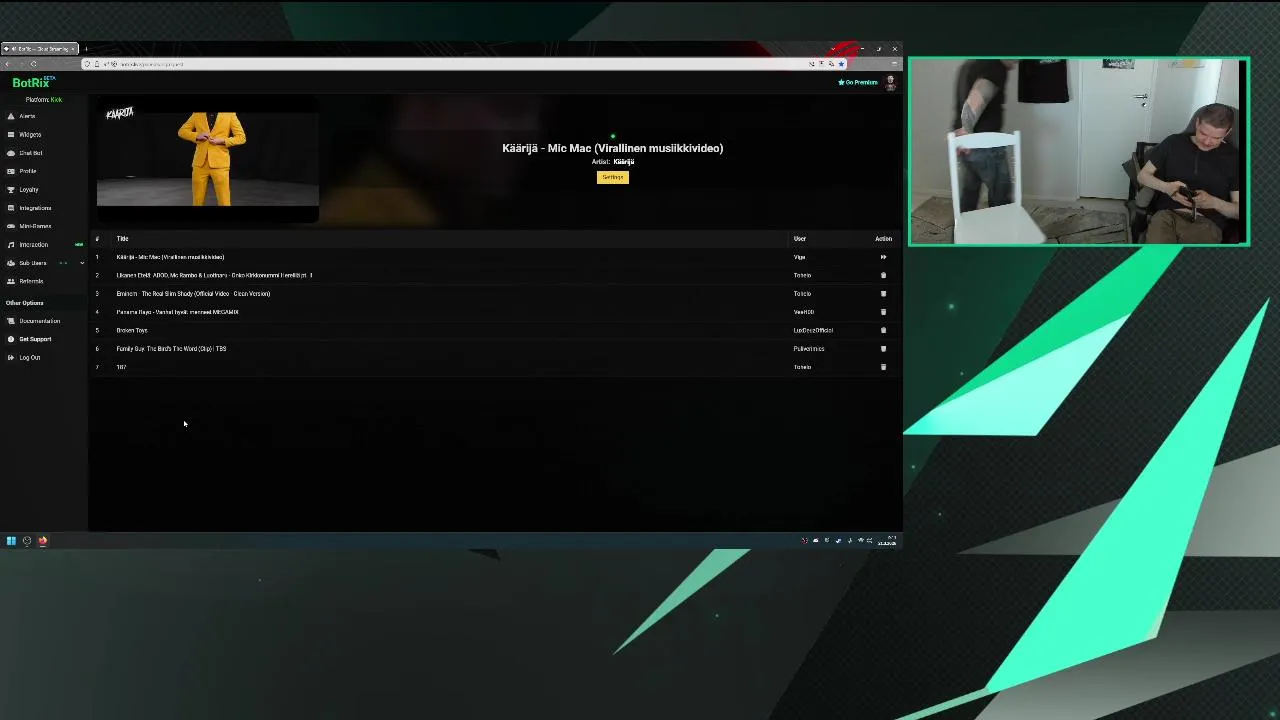
Task: Click the Title column header
Action: coord(122,239)
